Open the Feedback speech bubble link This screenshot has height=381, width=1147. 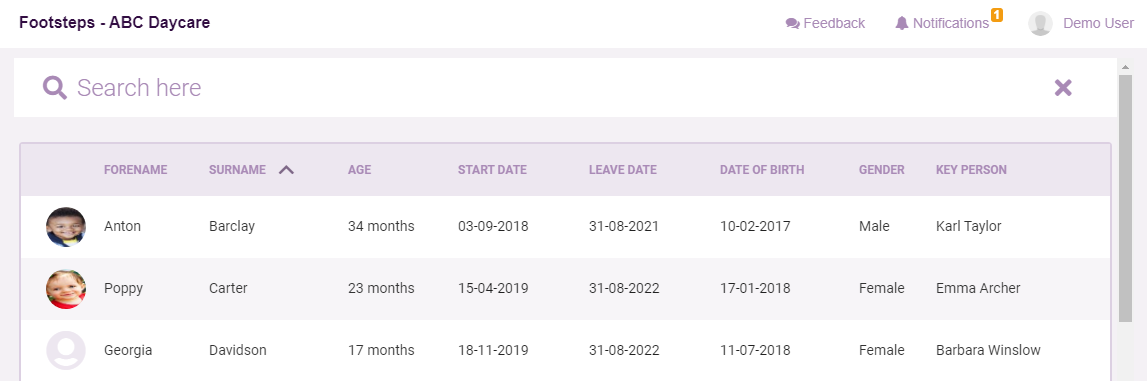click(x=825, y=23)
